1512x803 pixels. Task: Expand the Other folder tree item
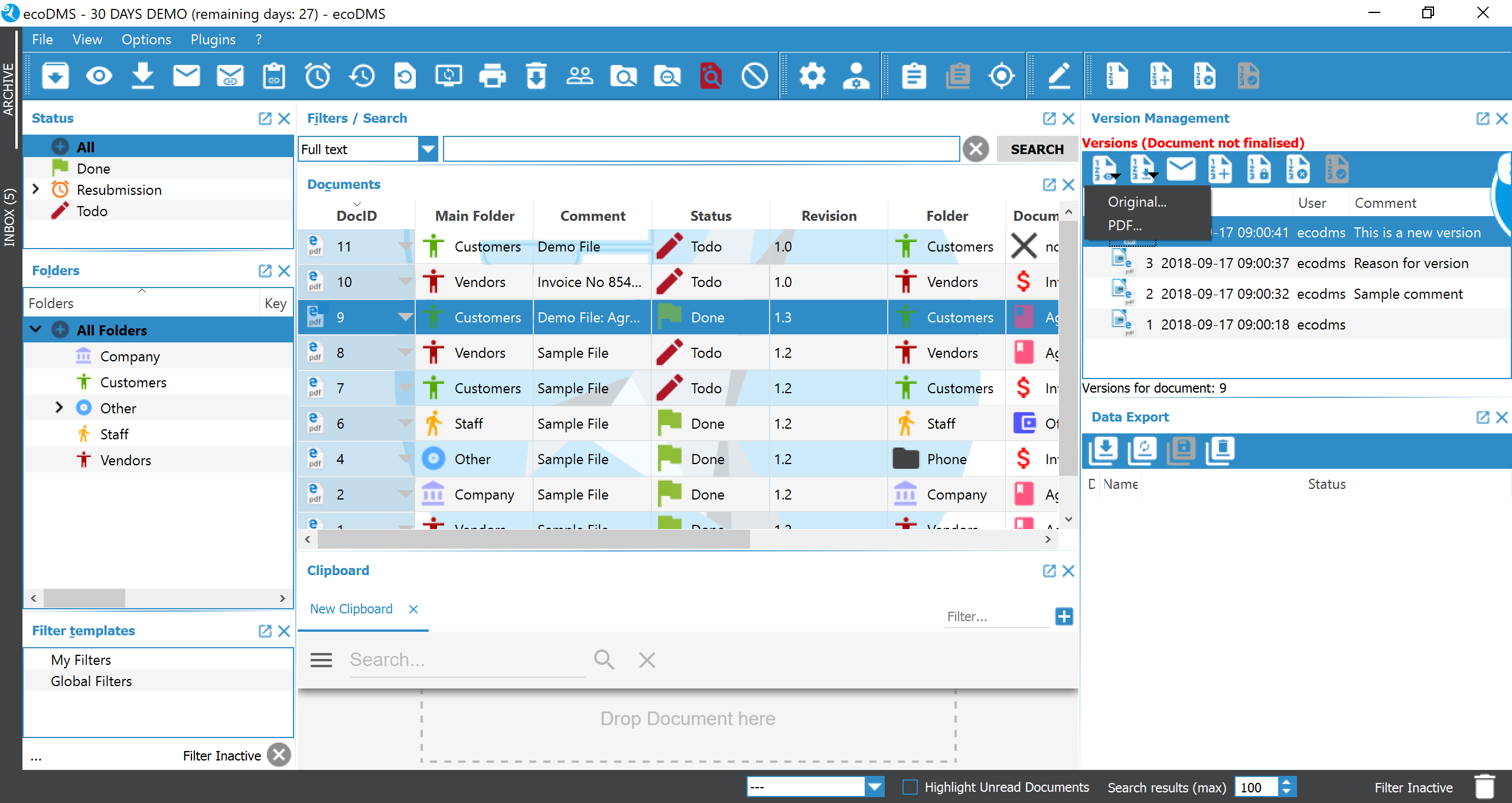[x=58, y=407]
